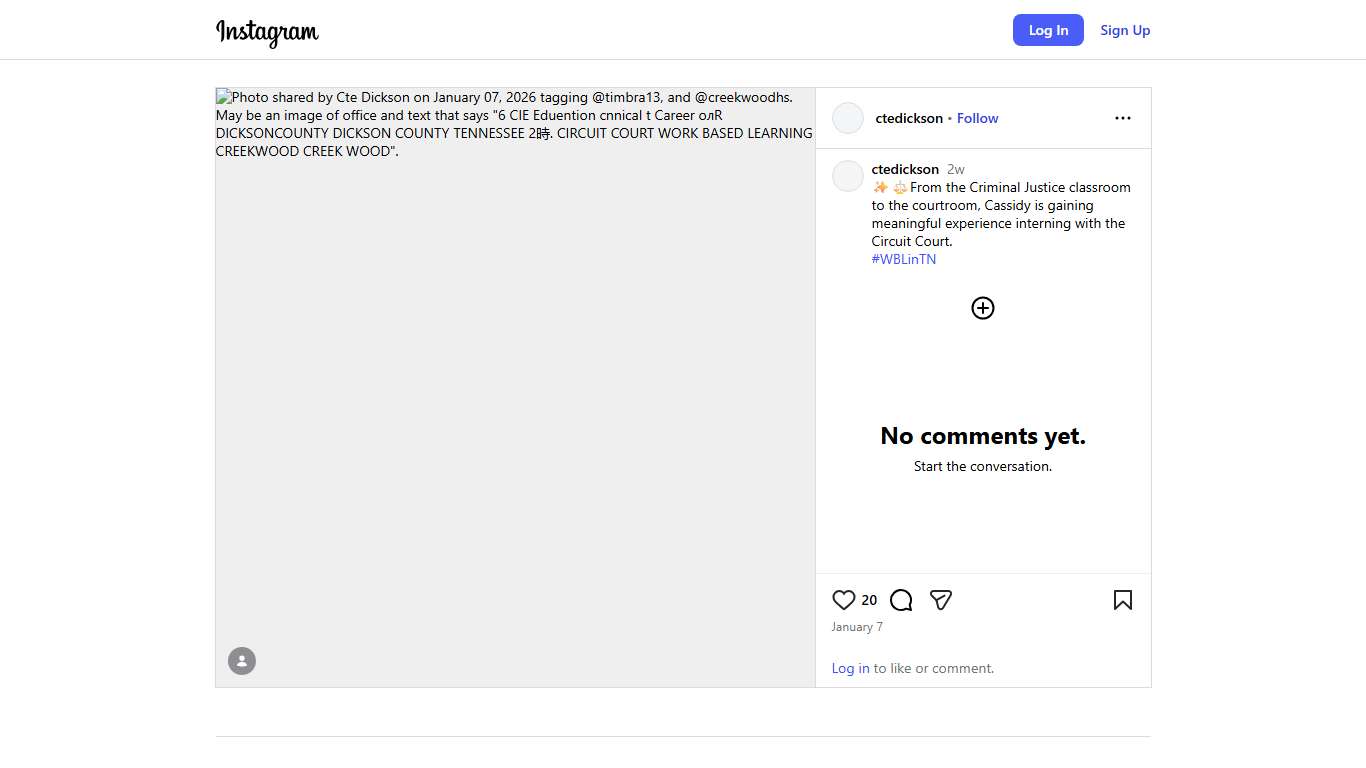
Task: Click ctedickson username above the caption
Action: pyautogui.click(x=905, y=169)
